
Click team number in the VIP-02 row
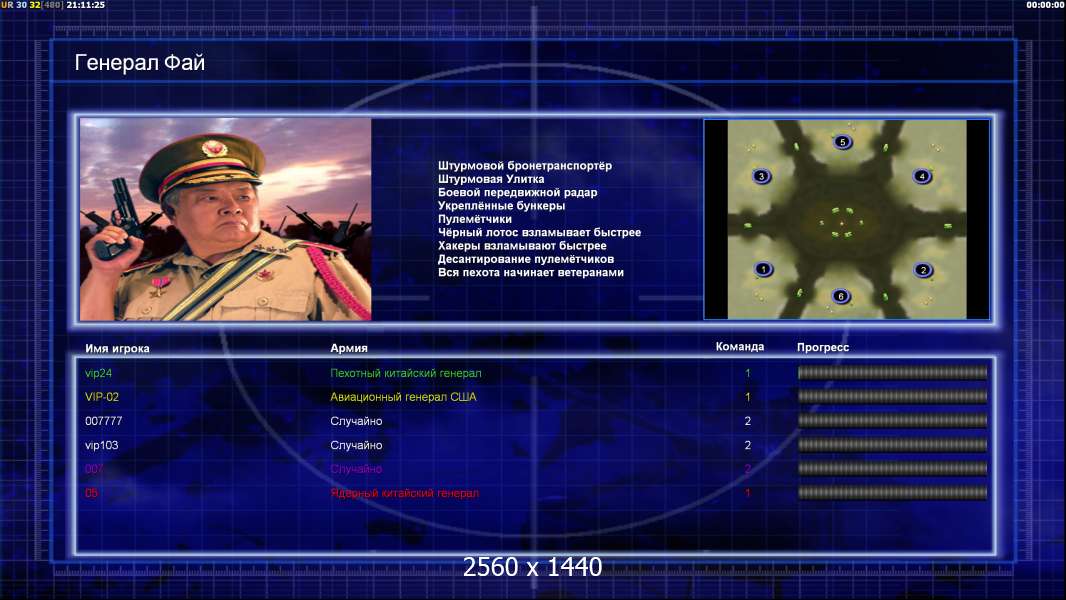coord(747,397)
